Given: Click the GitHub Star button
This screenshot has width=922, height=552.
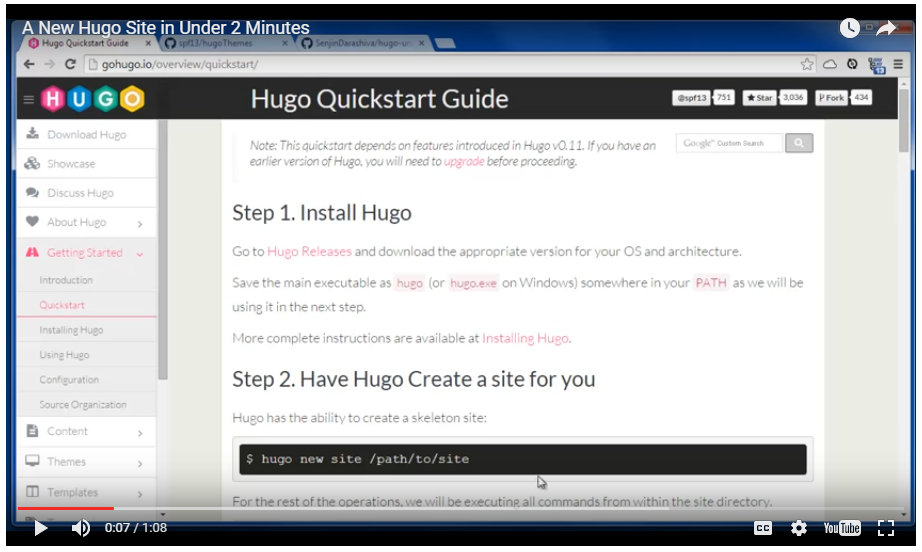Looking at the screenshot, I should [759, 98].
